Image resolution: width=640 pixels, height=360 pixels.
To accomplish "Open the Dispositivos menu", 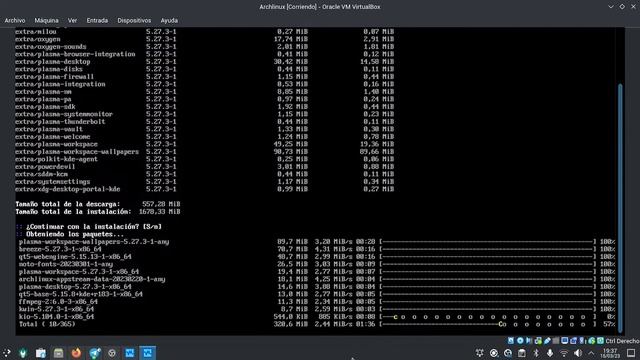I will (134, 20).
